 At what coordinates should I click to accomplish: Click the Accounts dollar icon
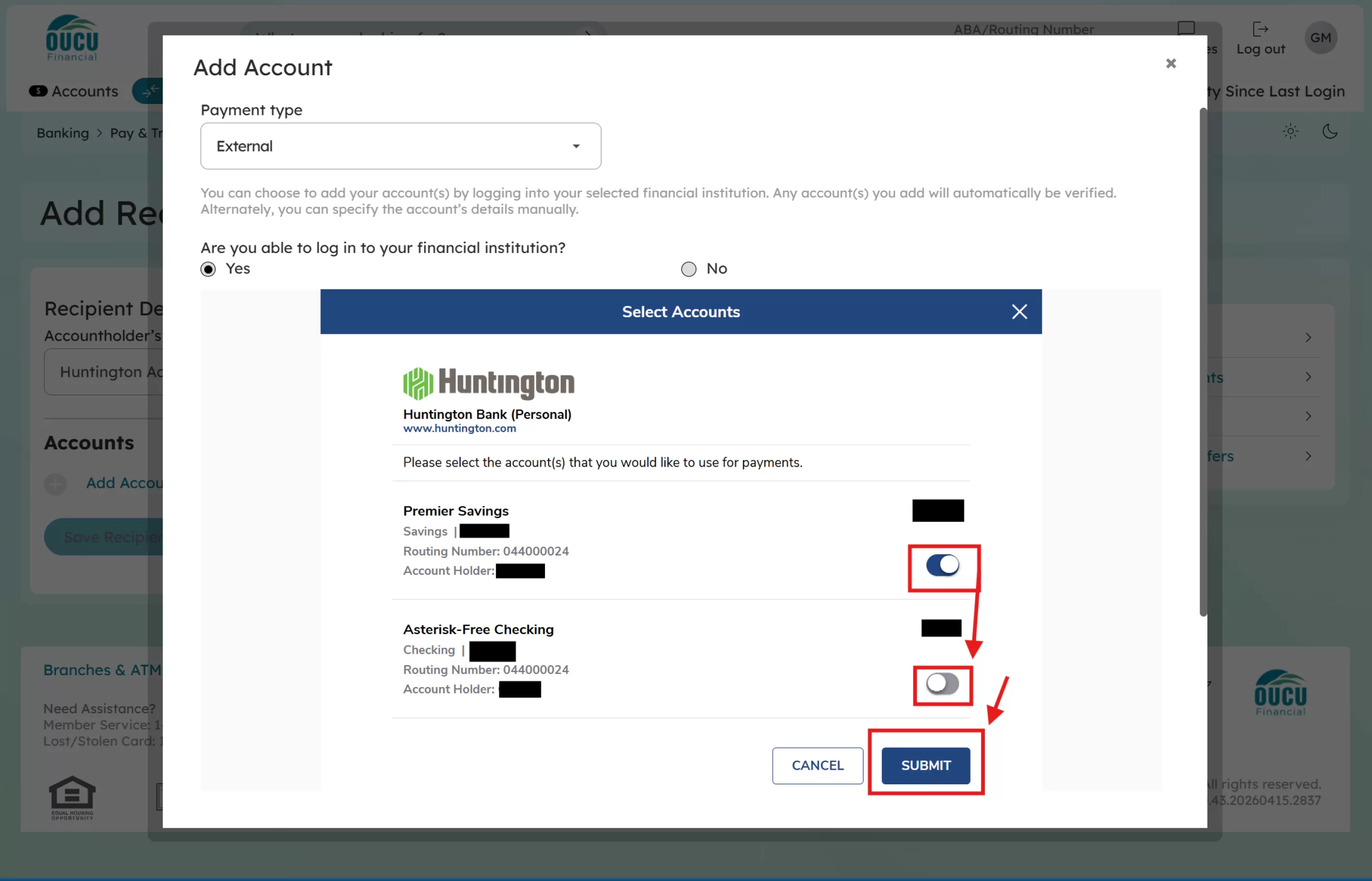[38, 91]
